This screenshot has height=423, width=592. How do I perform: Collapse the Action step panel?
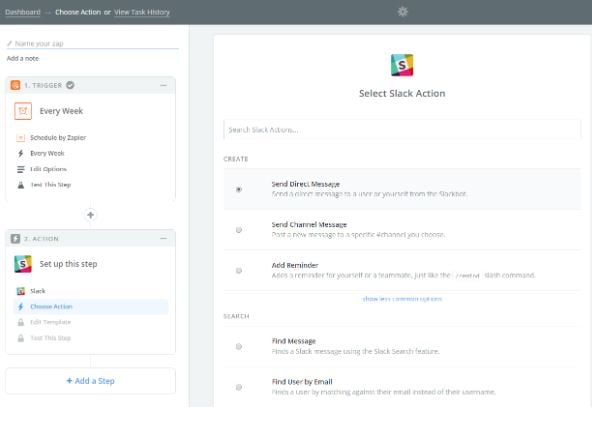163,239
